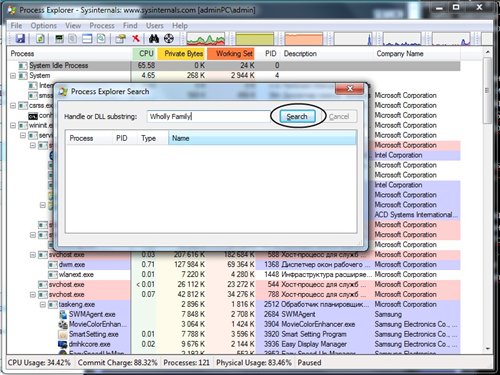Open the yellow commit history mini graph
This screenshot has height=375, width=500.
point(255,39)
